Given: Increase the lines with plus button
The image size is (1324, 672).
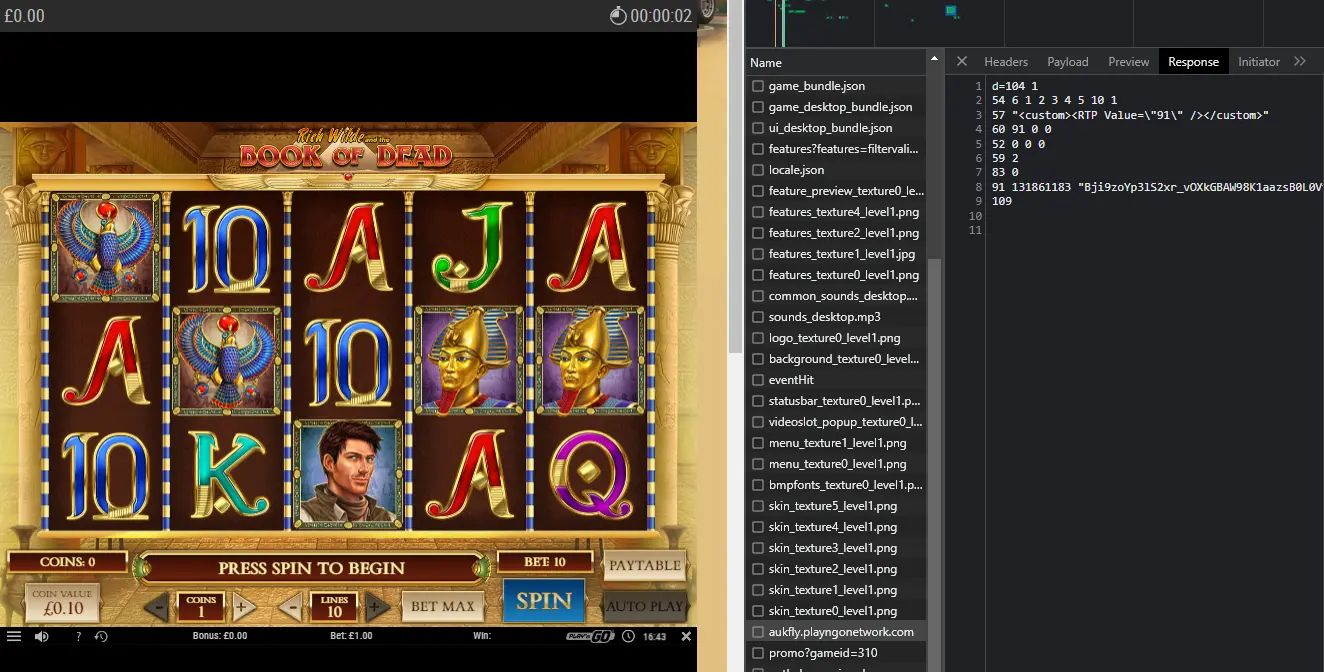Looking at the screenshot, I should coord(377,606).
